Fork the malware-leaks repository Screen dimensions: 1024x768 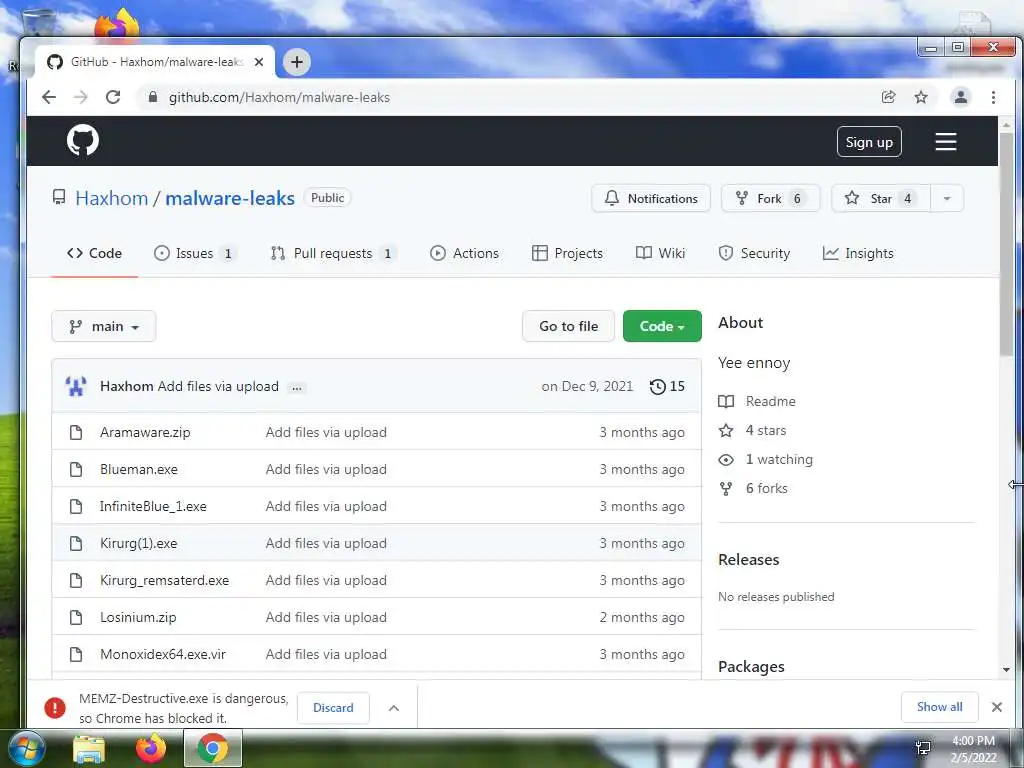pyautogui.click(x=771, y=199)
